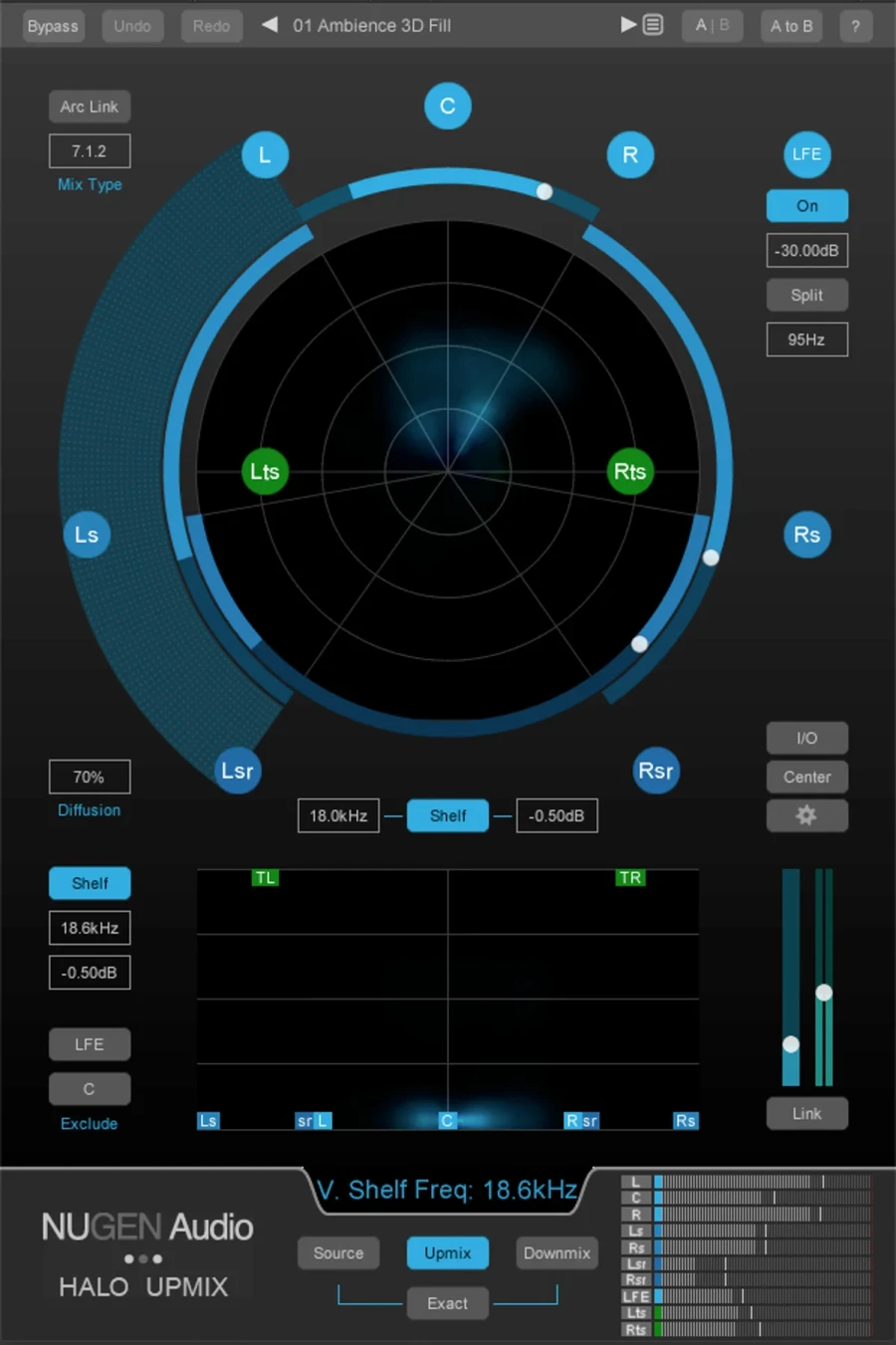
Task: Click the TR marker in height view
Action: 630,877
